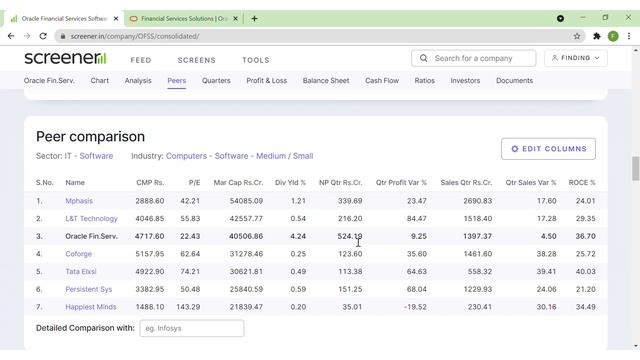Focus the Search for a company box
This screenshot has width=640, height=360.
[x=473, y=58]
